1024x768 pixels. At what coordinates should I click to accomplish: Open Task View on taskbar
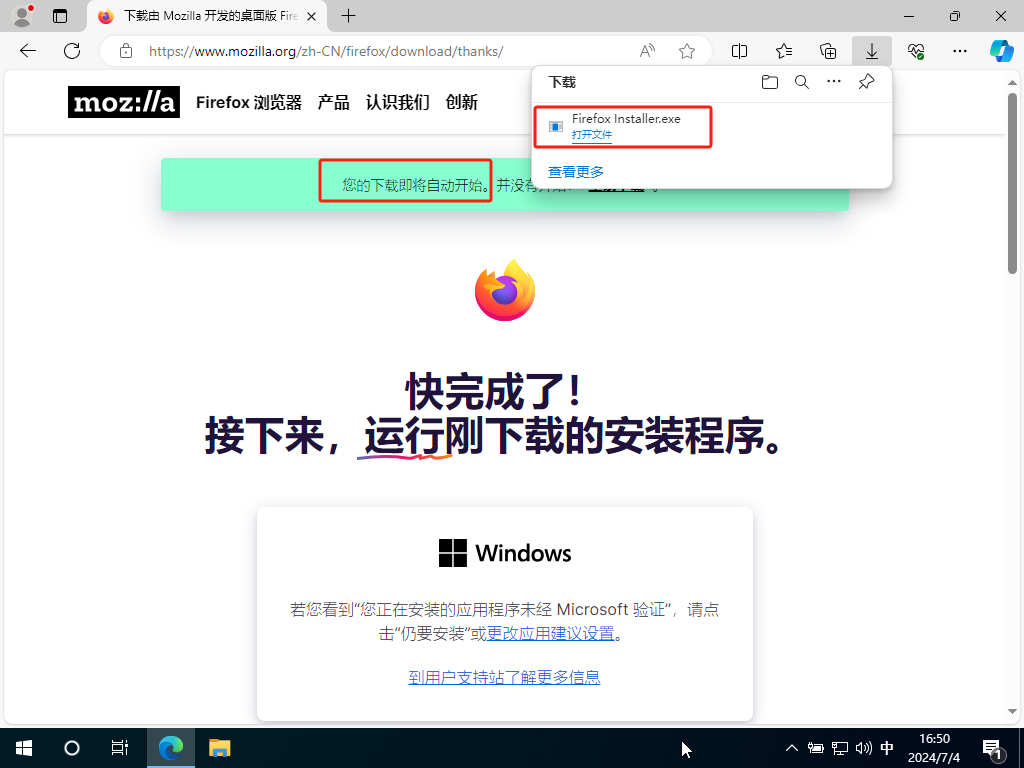[120, 748]
